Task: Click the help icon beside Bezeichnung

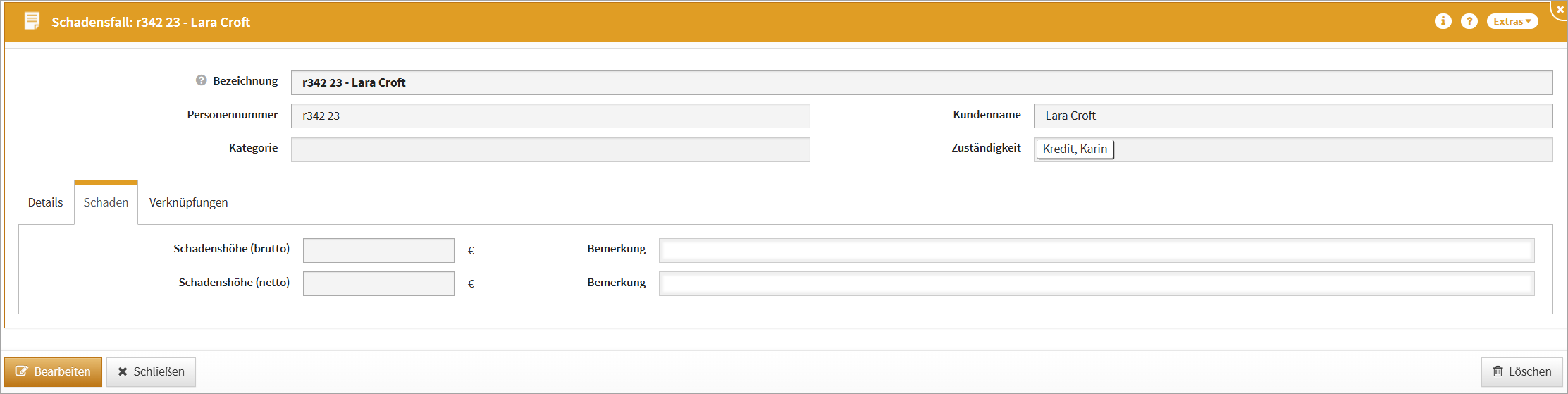Action: tap(201, 80)
